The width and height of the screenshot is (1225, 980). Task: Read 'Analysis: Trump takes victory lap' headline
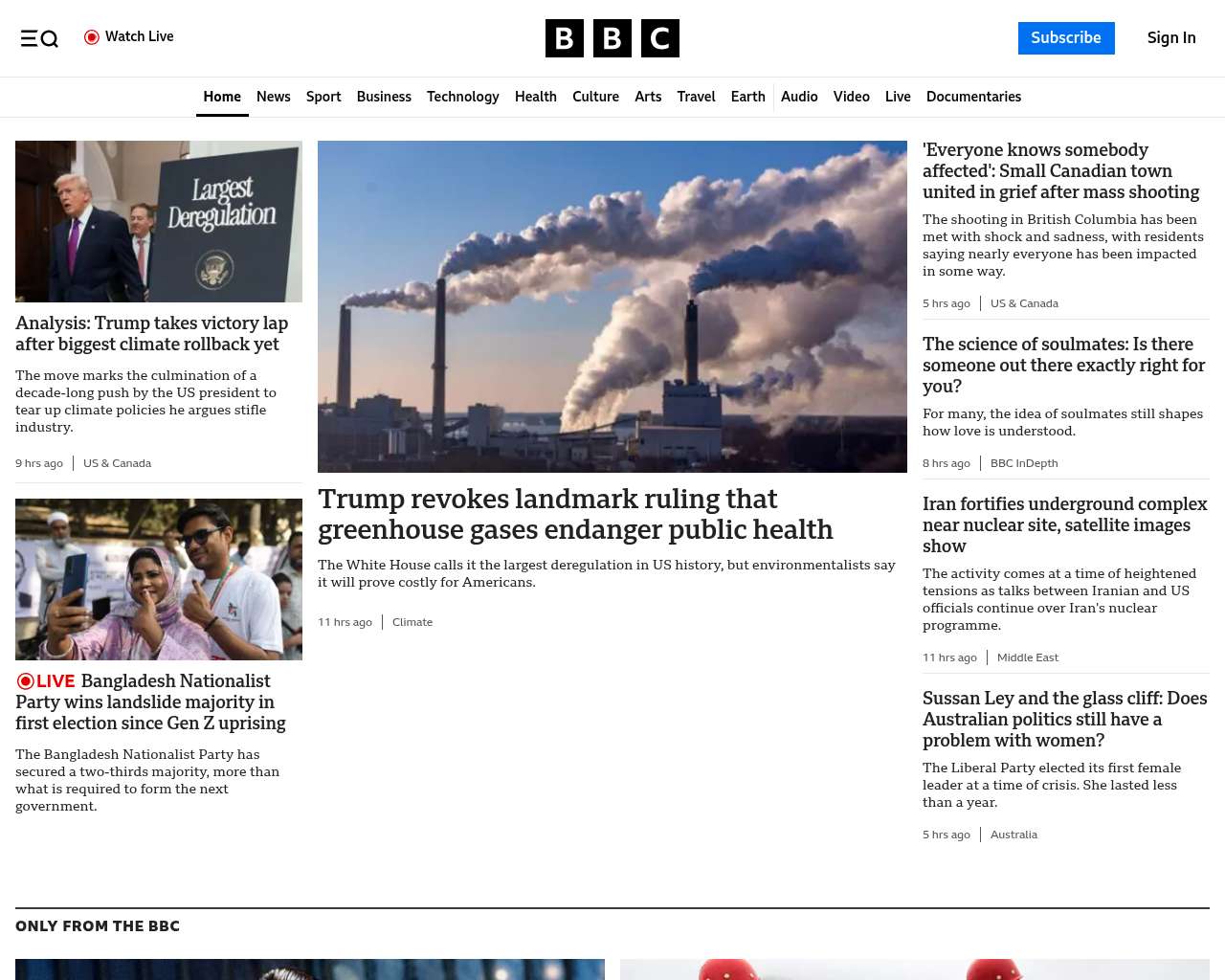(x=151, y=334)
